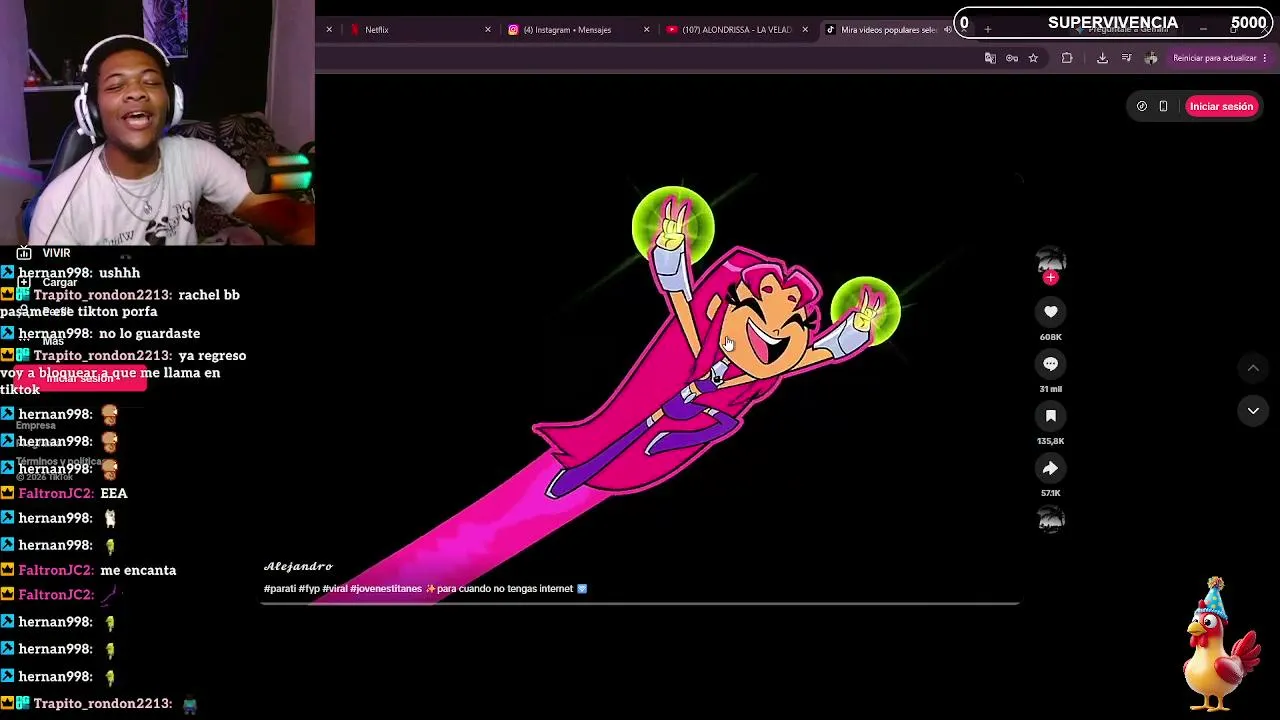Go to the previous video with the up chevron
The height and width of the screenshot is (720, 1280).
click(x=1253, y=368)
